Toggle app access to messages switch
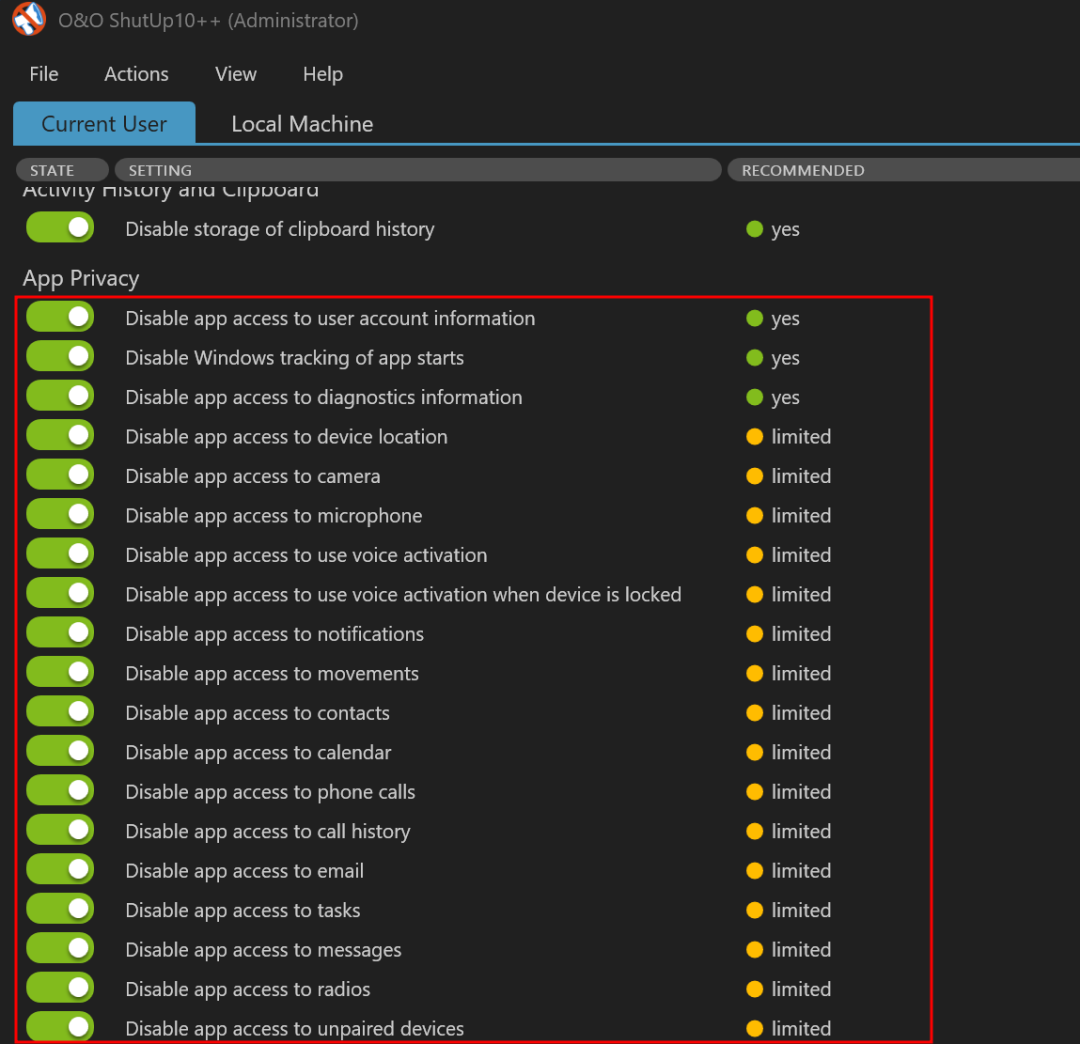Screen dimensions: 1080x1044 tap(60, 949)
